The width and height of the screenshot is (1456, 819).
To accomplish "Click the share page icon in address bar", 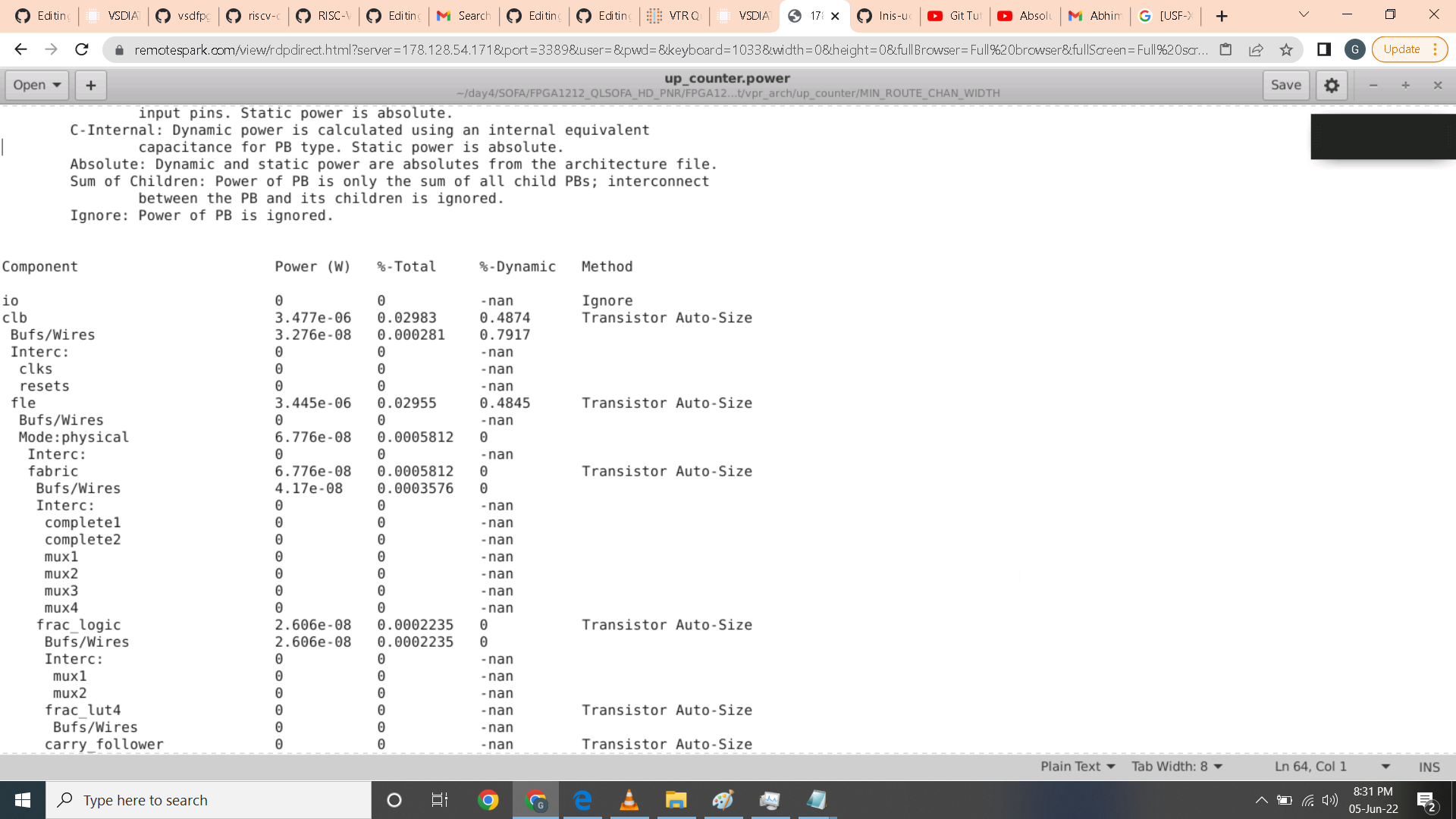I will click(x=1256, y=49).
